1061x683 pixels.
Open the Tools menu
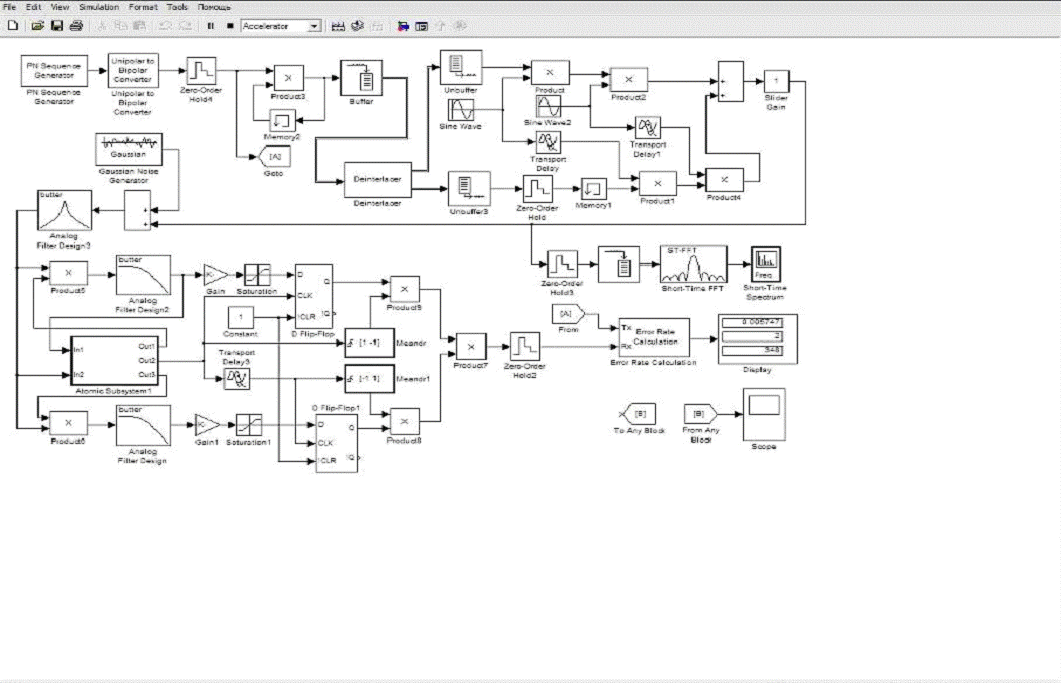point(177,7)
